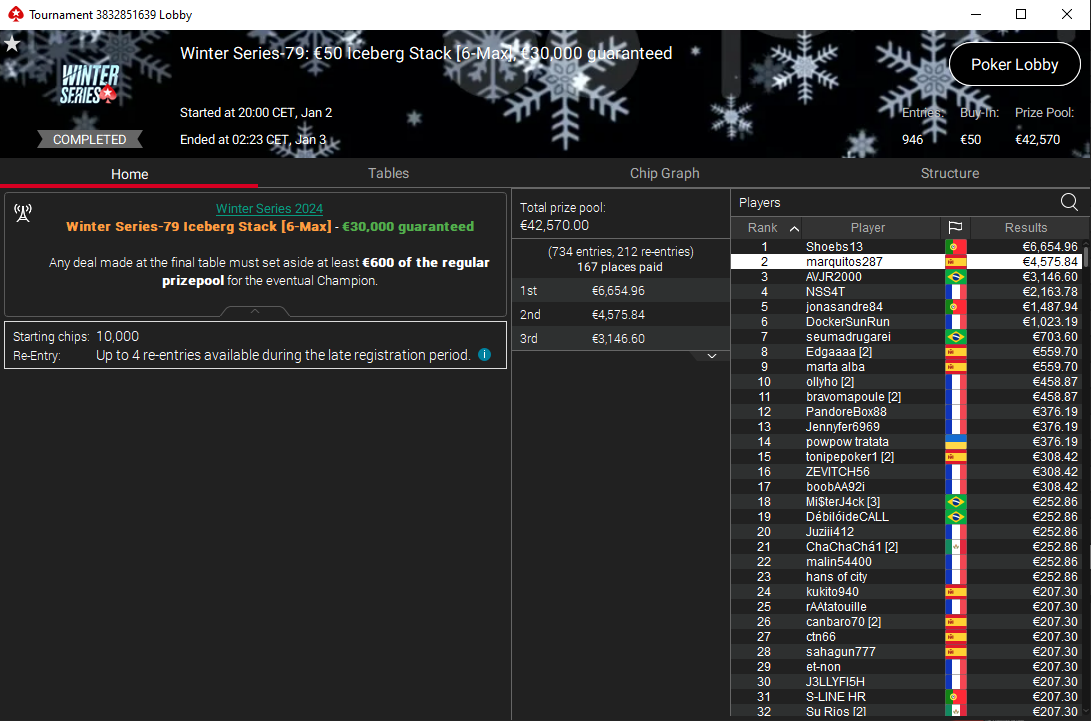The width and height of the screenshot is (1091, 721).
Task: Open the Structure tab
Action: [x=950, y=173]
